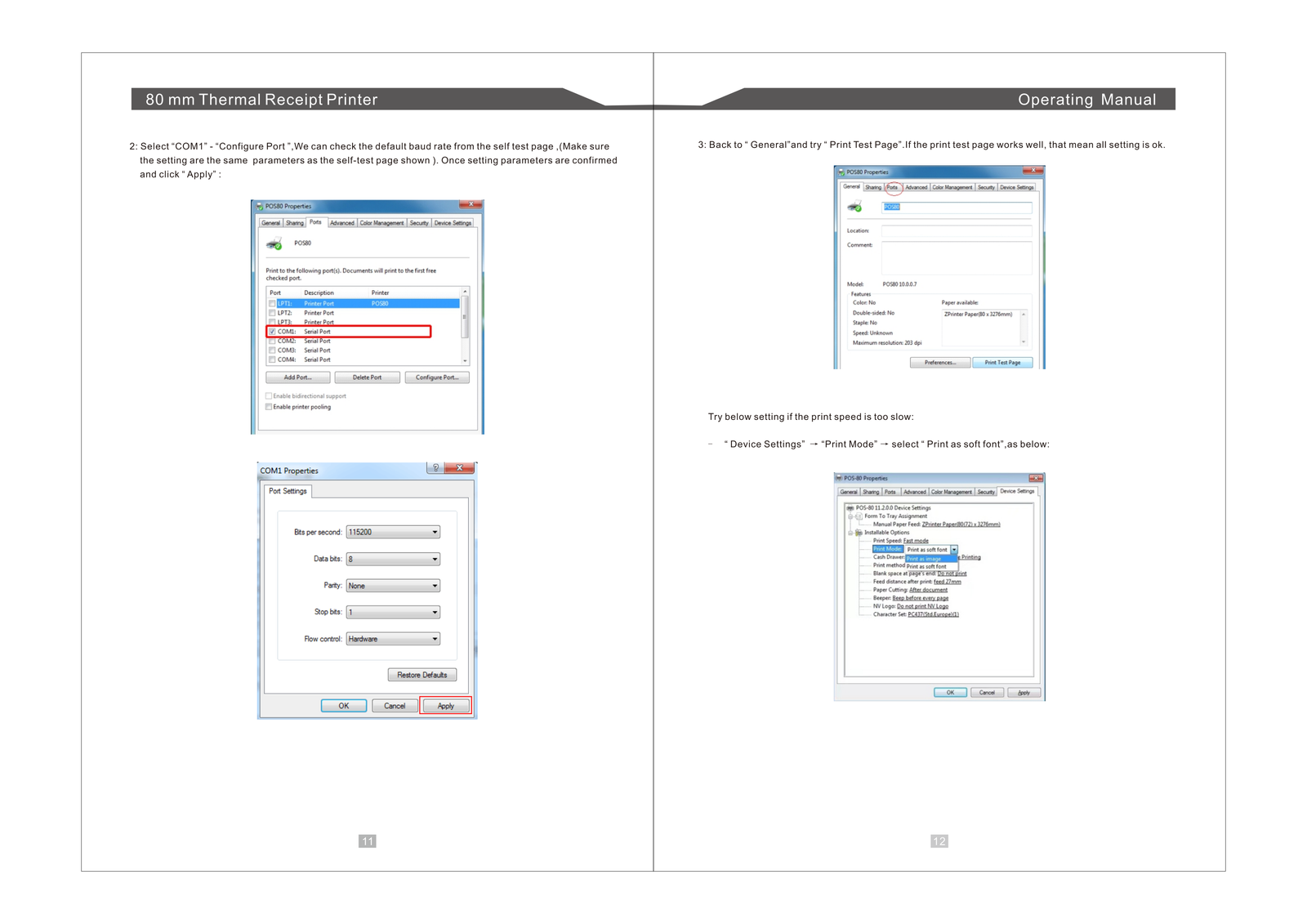Enable printer pooling checkbox
Screen dimensions: 1307x924
tap(269, 407)
